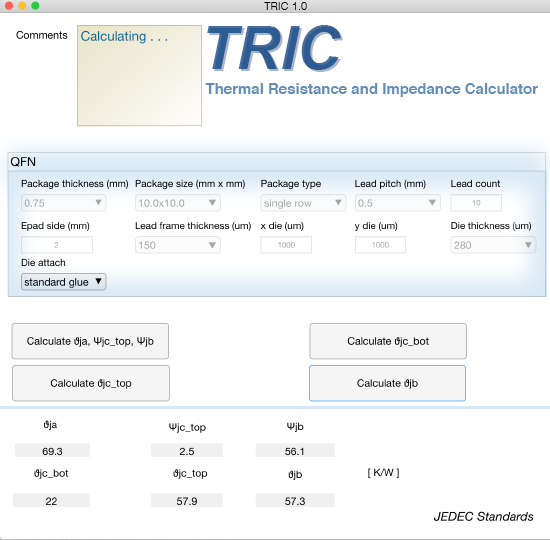Screen dimensions: 550x540
Task: Open the Package thickness dropdown showing 0.75
Action: click(x=63, y=203)
